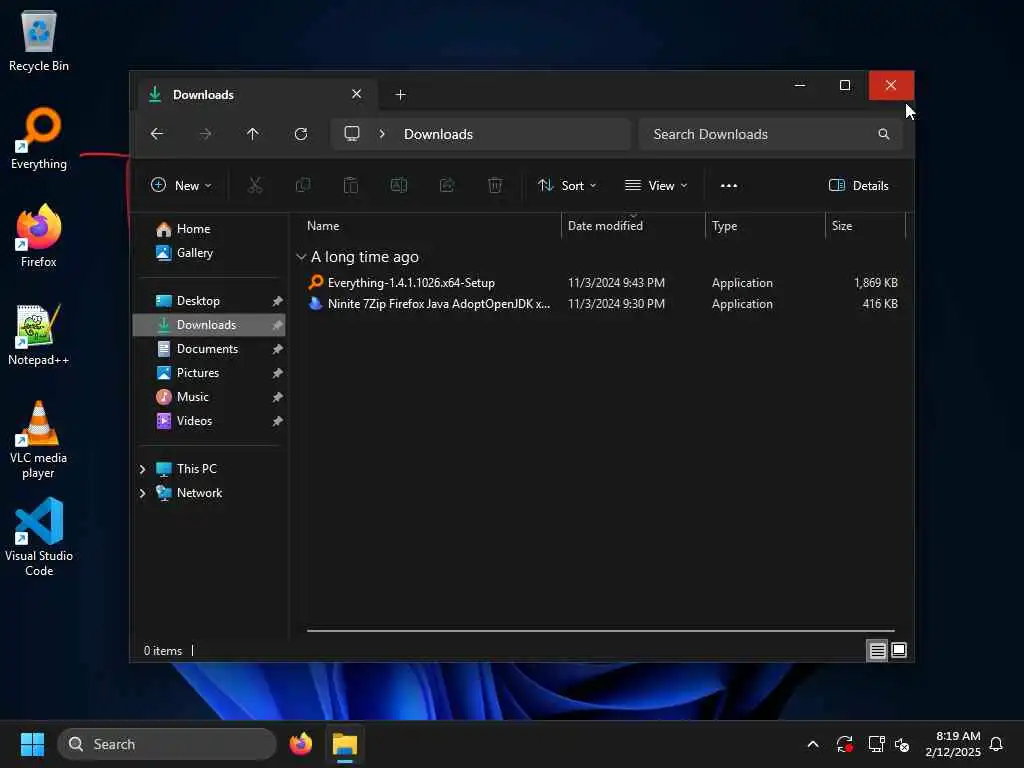Expand the This PC tree node

[142, 470]
